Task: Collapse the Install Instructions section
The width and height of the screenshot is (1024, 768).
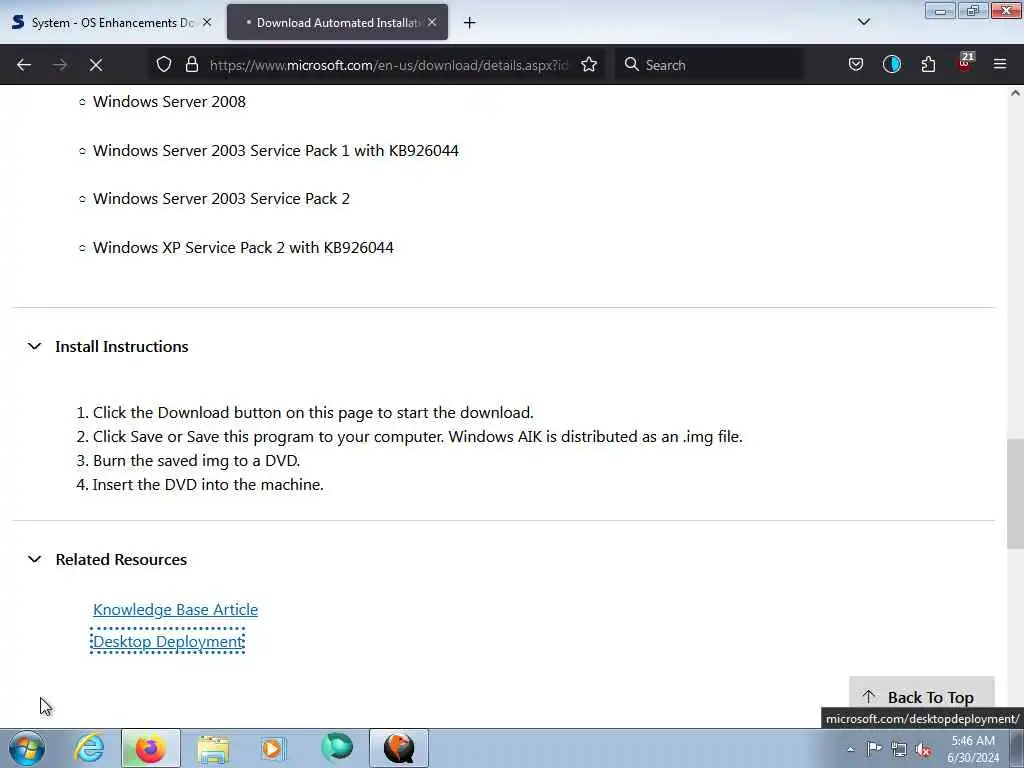Action: click(35, 346)
